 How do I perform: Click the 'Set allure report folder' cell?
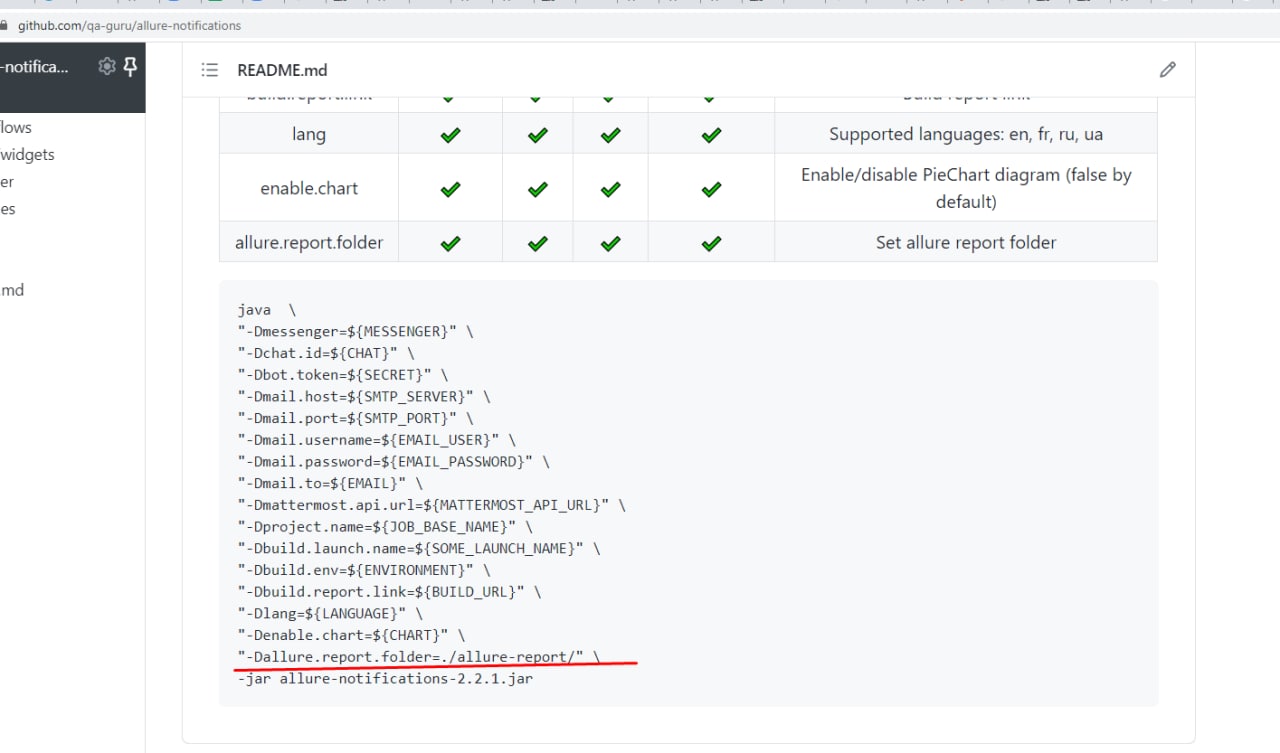[966, 242]
